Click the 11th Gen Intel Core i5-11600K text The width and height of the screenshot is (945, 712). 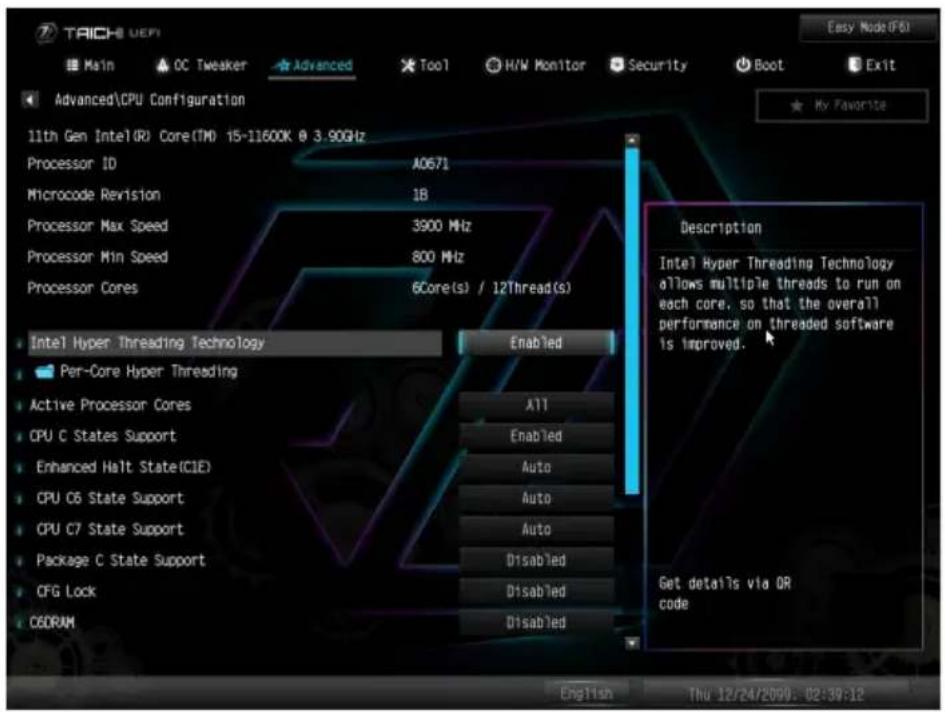click(196, 136)
